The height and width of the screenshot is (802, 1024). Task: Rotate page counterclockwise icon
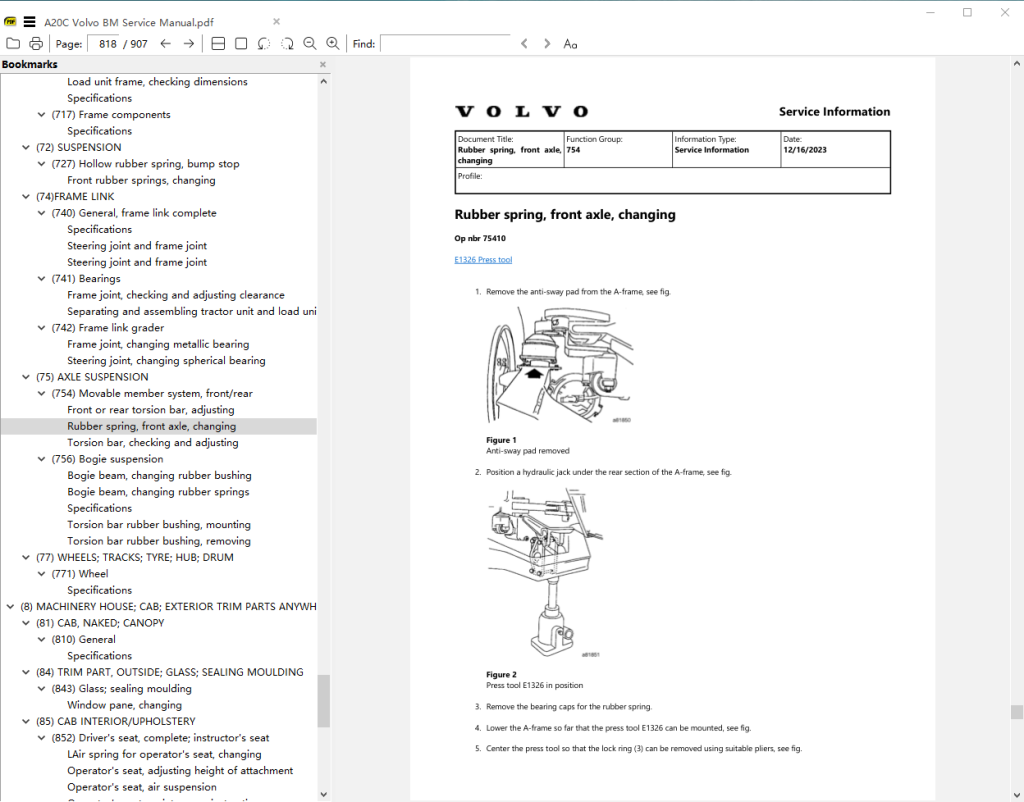pyautogui.click(x=264, y=44)
